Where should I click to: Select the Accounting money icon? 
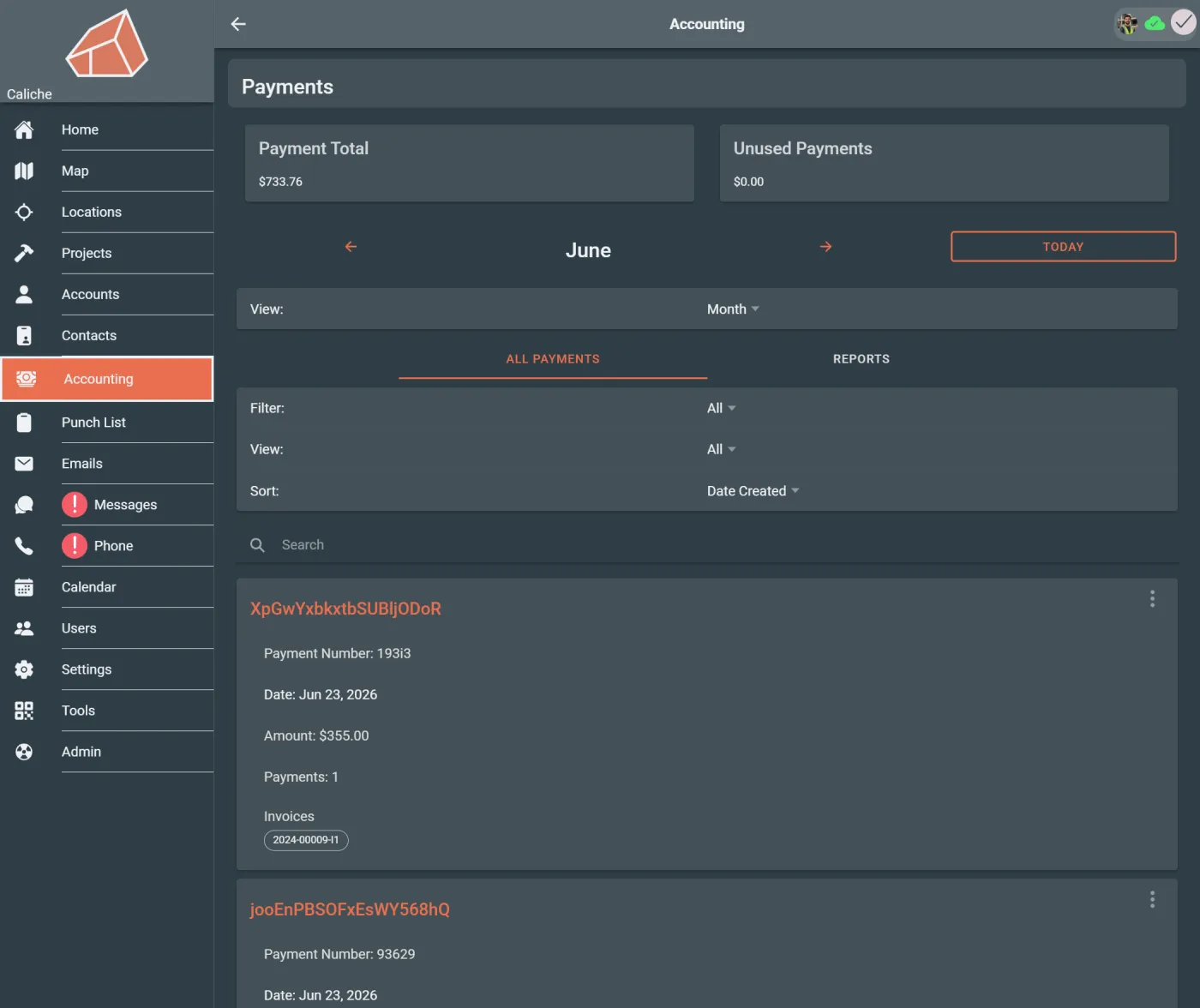pos(27,379)
